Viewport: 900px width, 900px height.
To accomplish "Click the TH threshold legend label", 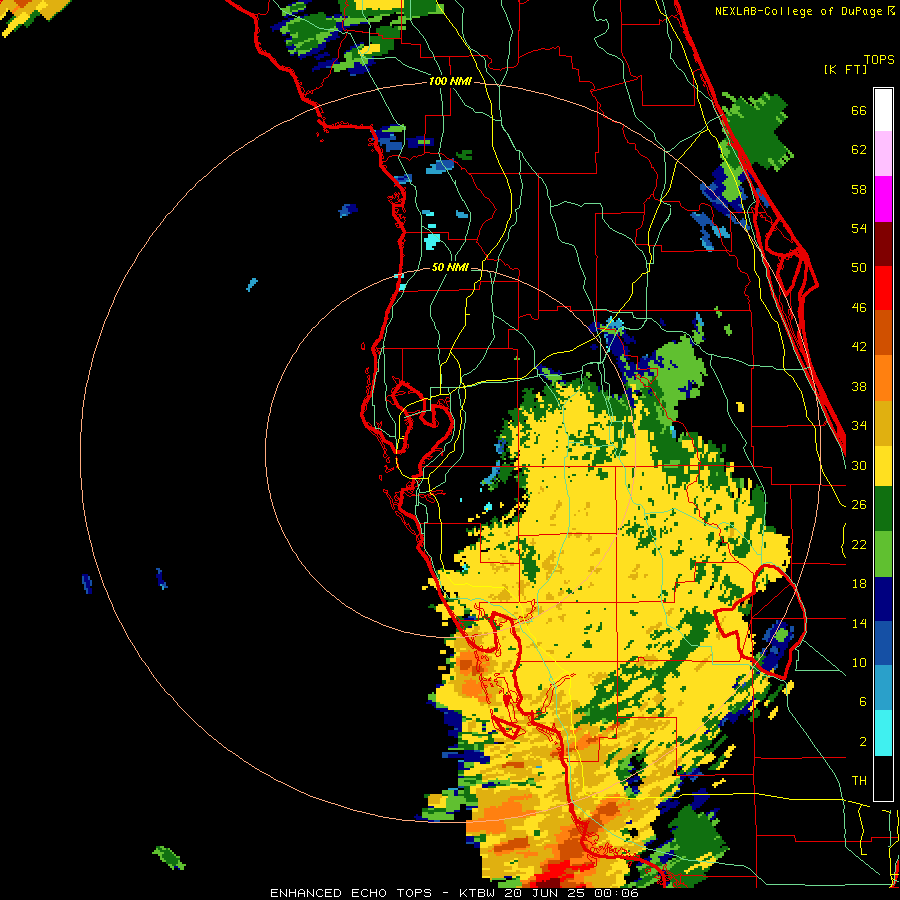I will coord(859,781).
